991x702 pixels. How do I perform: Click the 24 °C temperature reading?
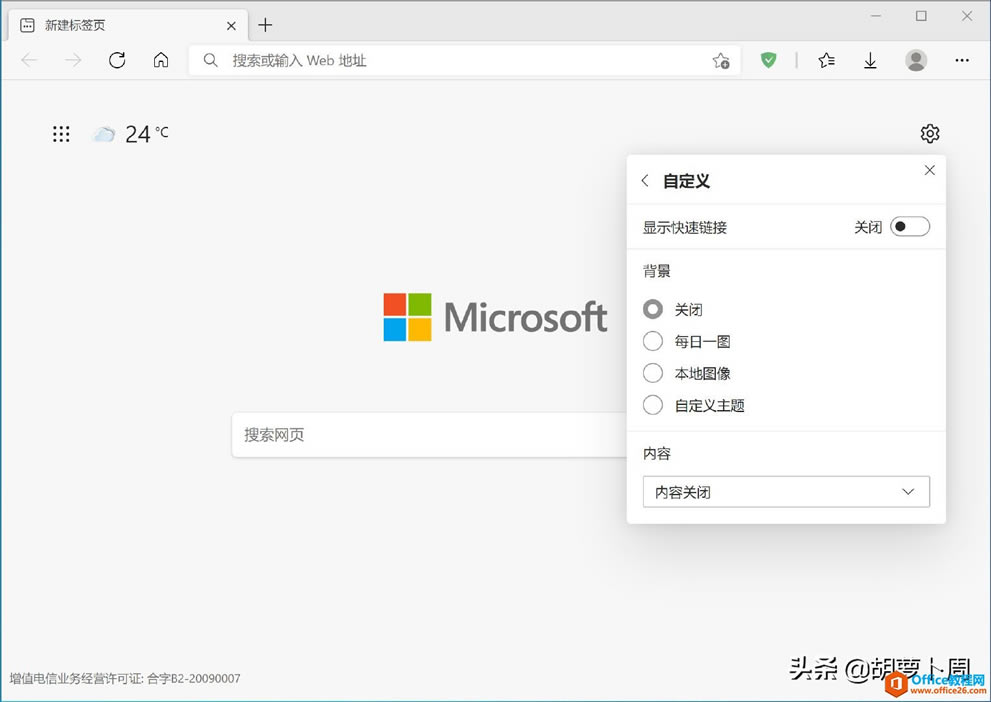click(x=147, y=134)
